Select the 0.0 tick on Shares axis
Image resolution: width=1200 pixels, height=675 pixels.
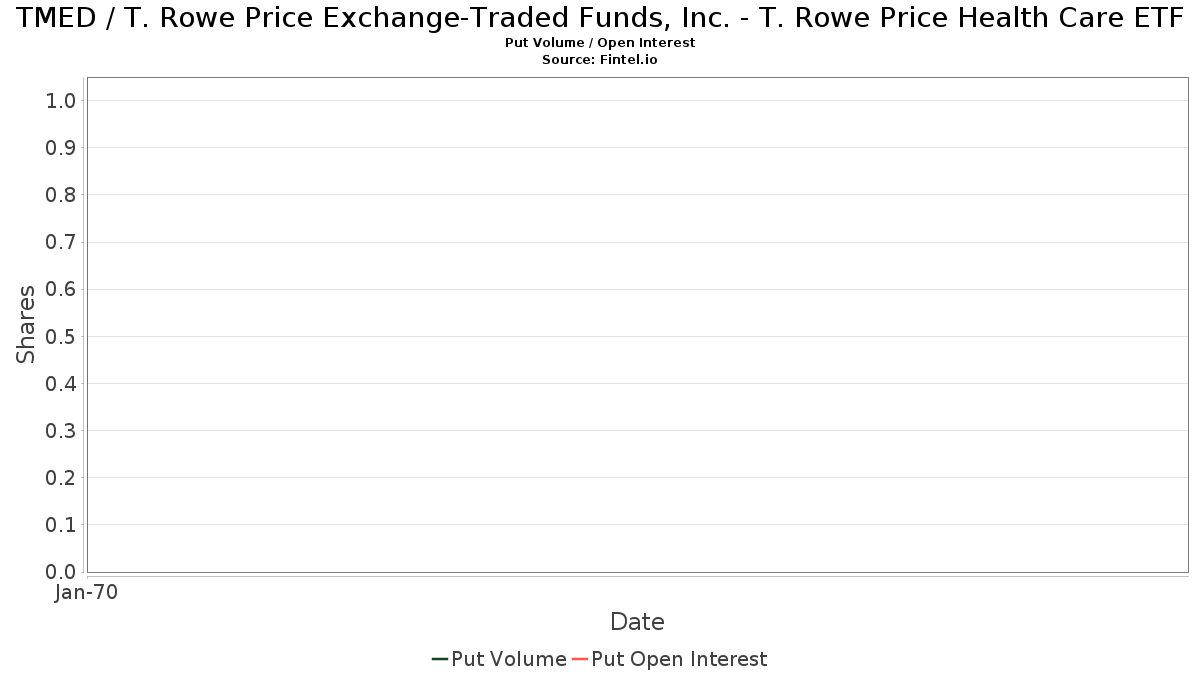[x=61, y=572]
